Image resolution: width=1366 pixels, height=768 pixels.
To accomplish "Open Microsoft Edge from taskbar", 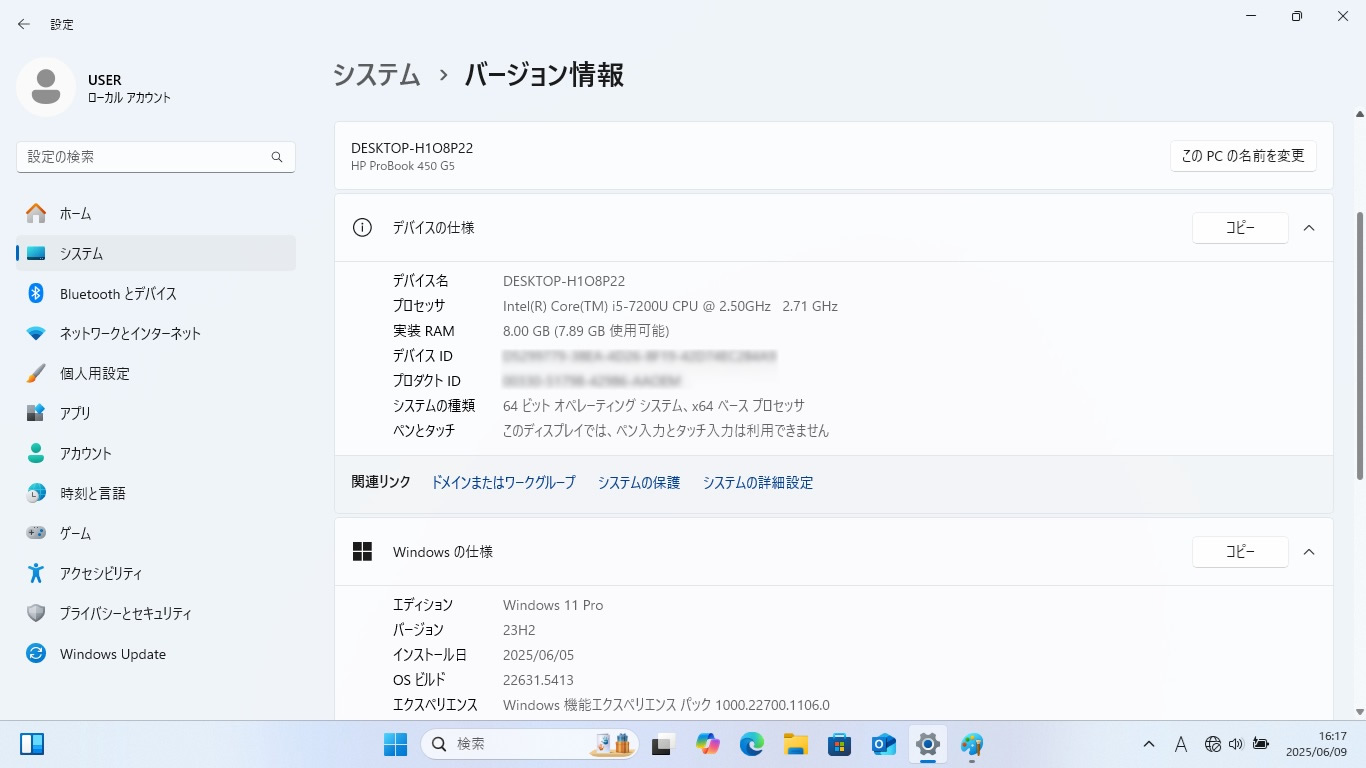I will (752, 744).
